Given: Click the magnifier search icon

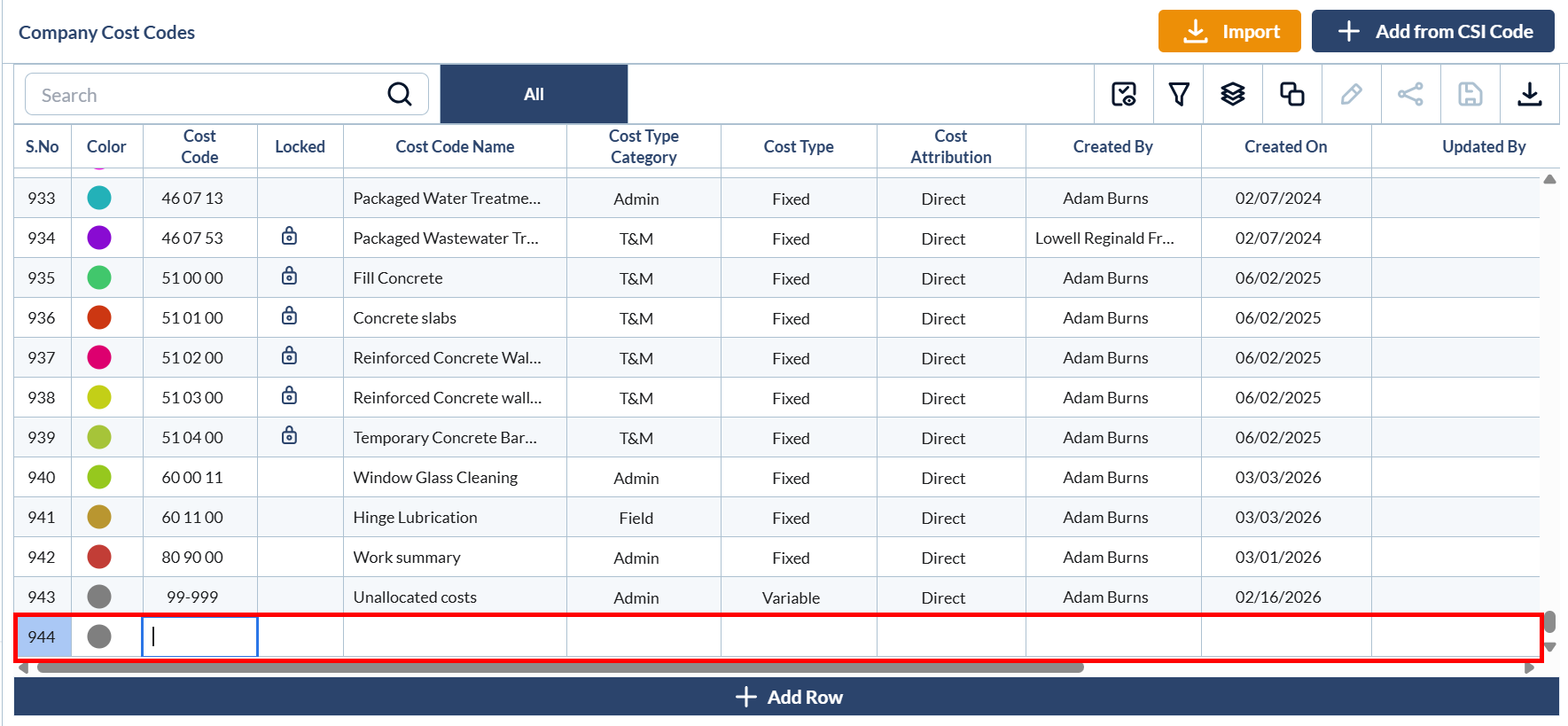Looking at the screenshot, I should [400, 94].
